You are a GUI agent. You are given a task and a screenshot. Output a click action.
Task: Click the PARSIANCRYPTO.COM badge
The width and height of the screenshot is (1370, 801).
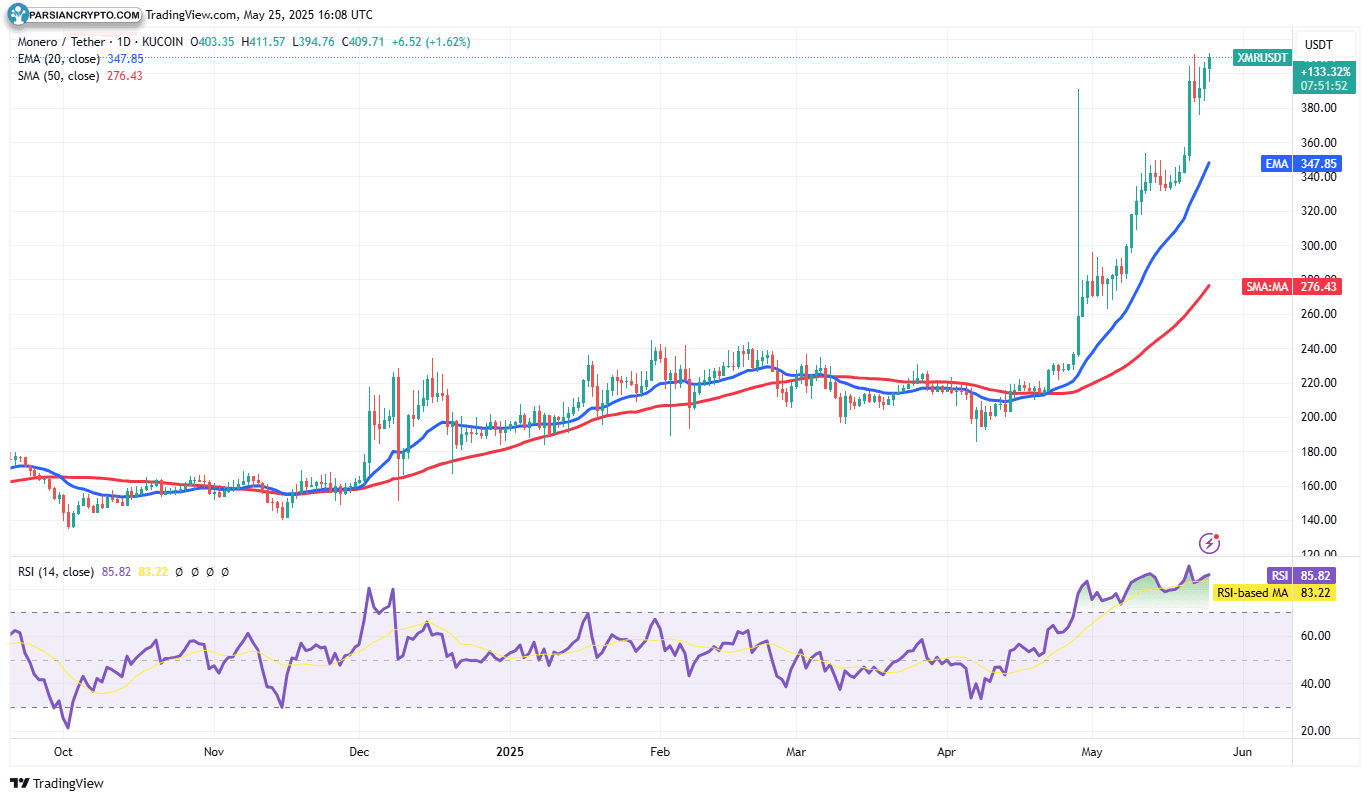tap(74, 14)
